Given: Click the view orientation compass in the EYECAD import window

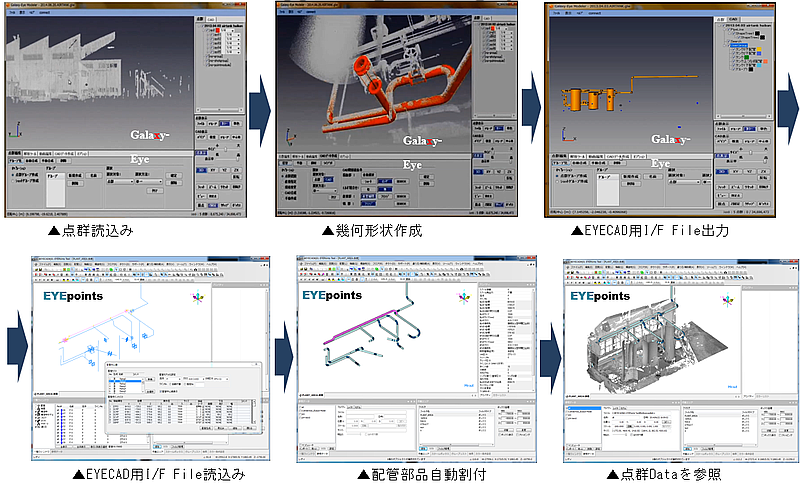Looking at the screenshot, I should click(197, 297).
